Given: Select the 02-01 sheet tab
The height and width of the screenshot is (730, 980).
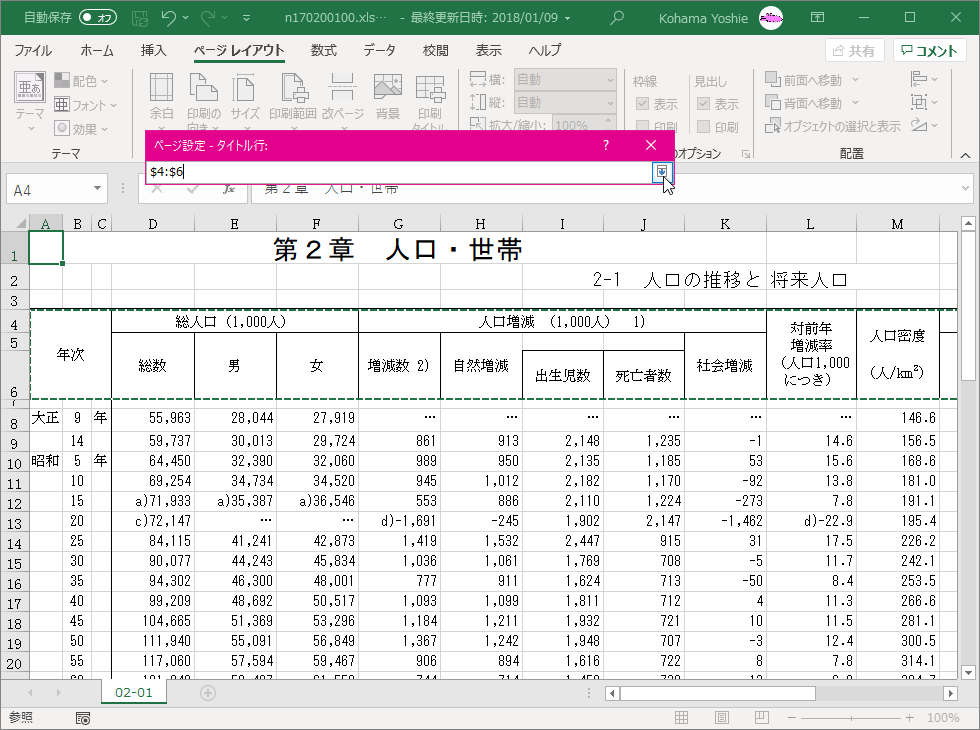Looking at the screenshot, I should click(x=134, y=693).
